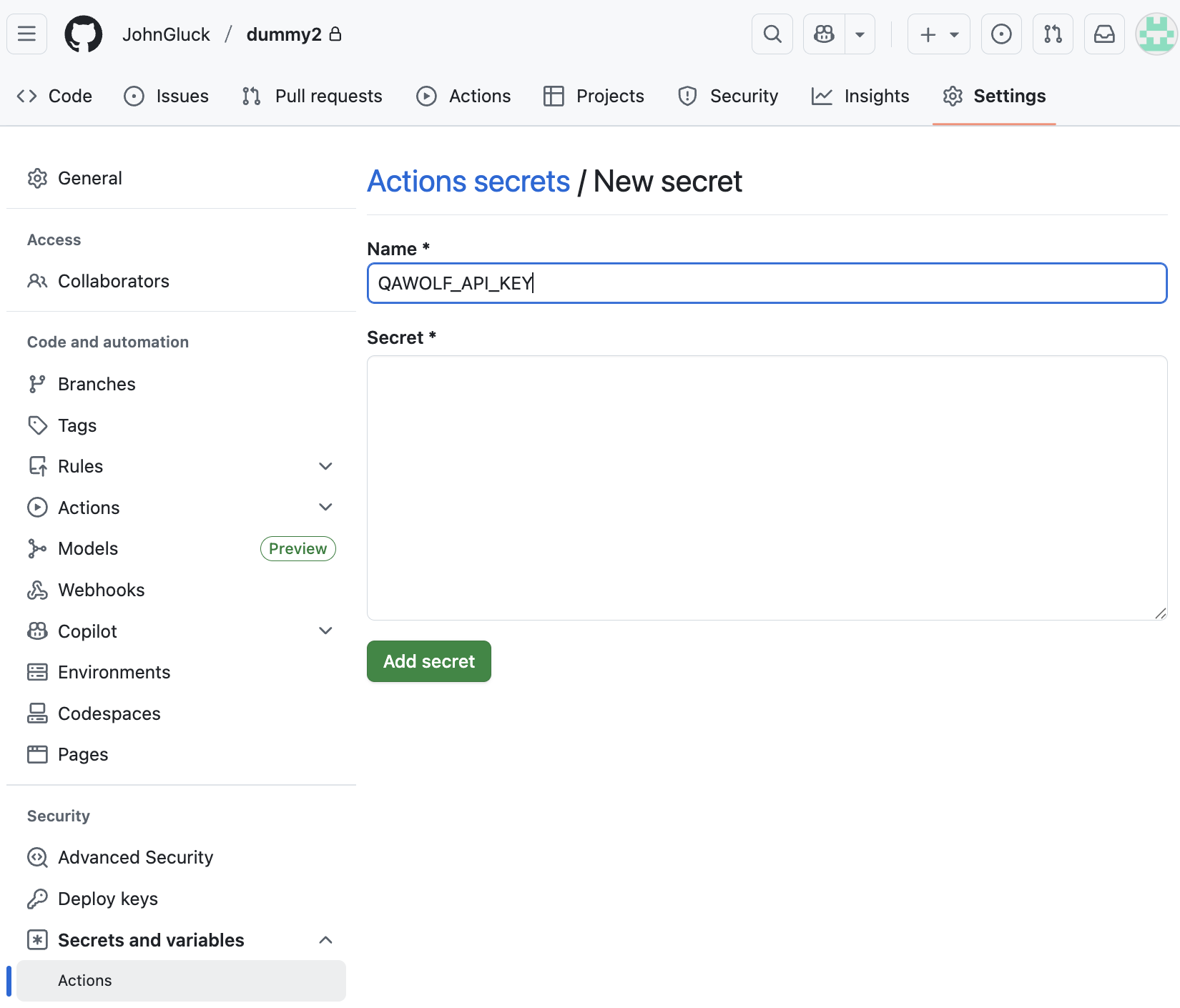Open Pages settings page

[x=181, y=754]
